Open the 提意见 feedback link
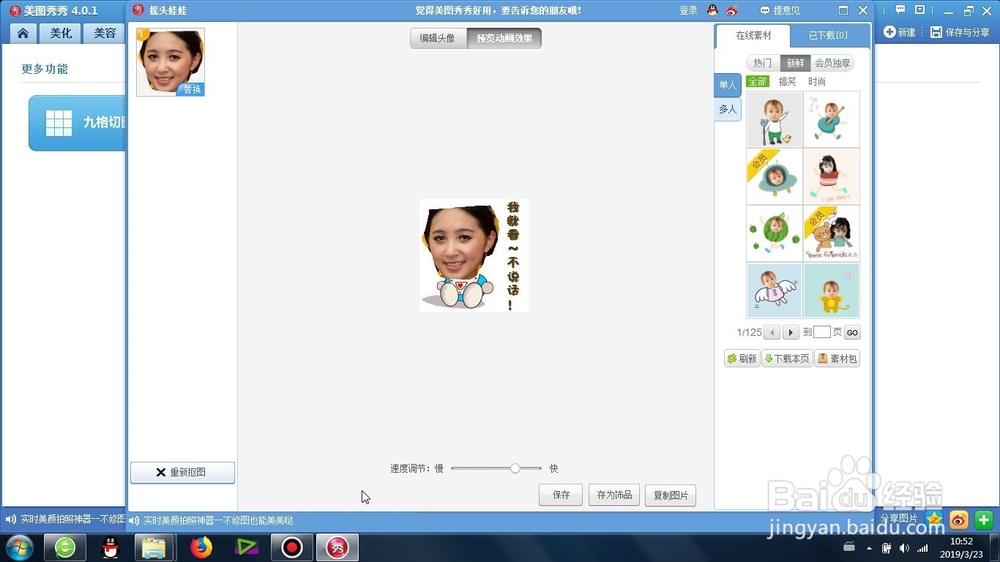The width and height of the screenshot is (1000, 562). (x=780, y=10)
